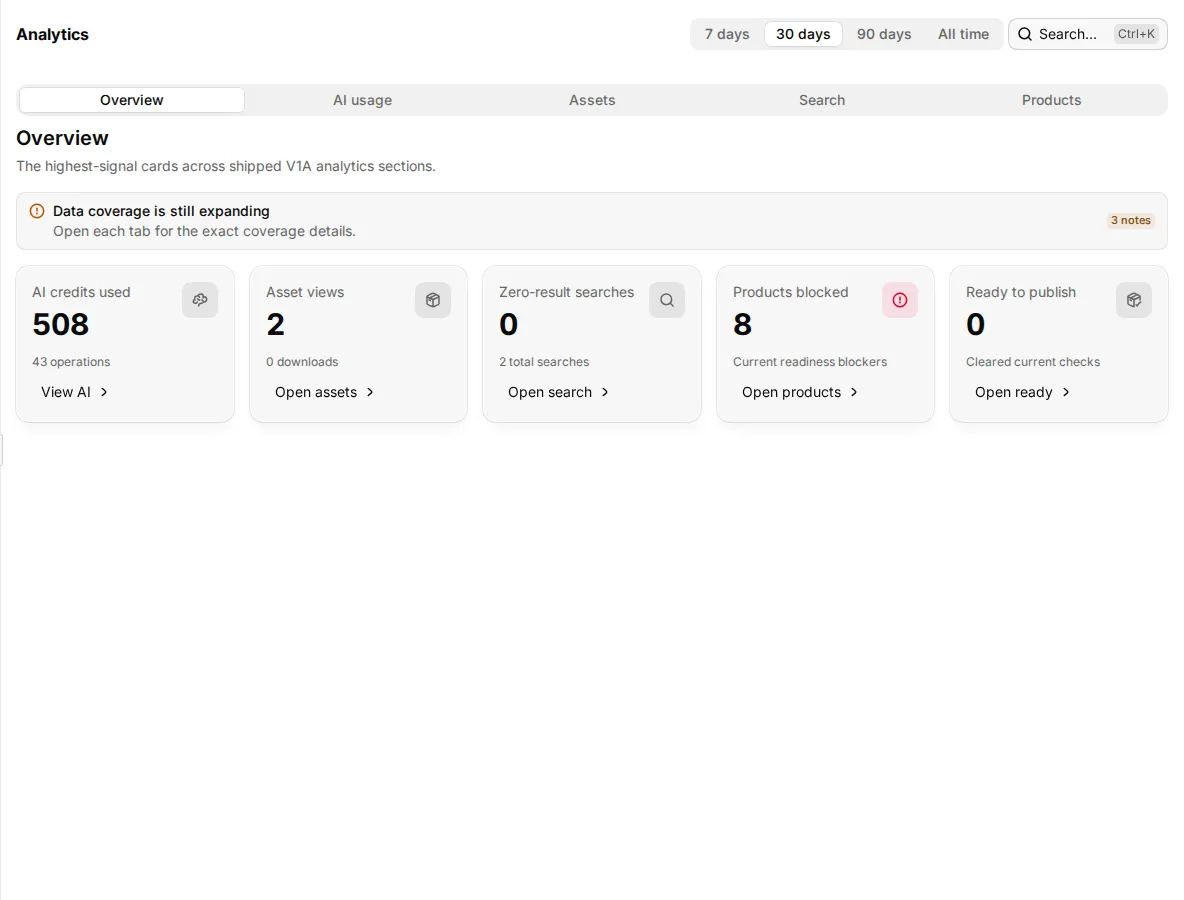Select the 7 days range

coord(726,34)
